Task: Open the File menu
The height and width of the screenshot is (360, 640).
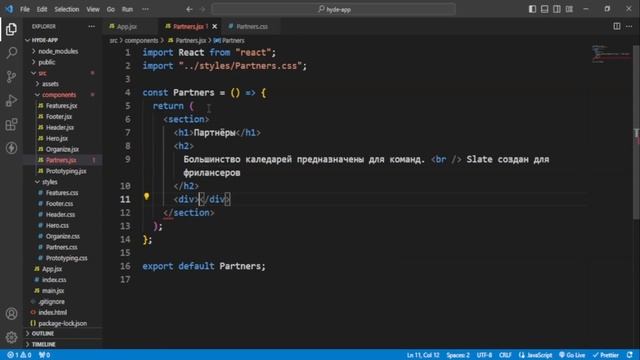Action: 25,9
